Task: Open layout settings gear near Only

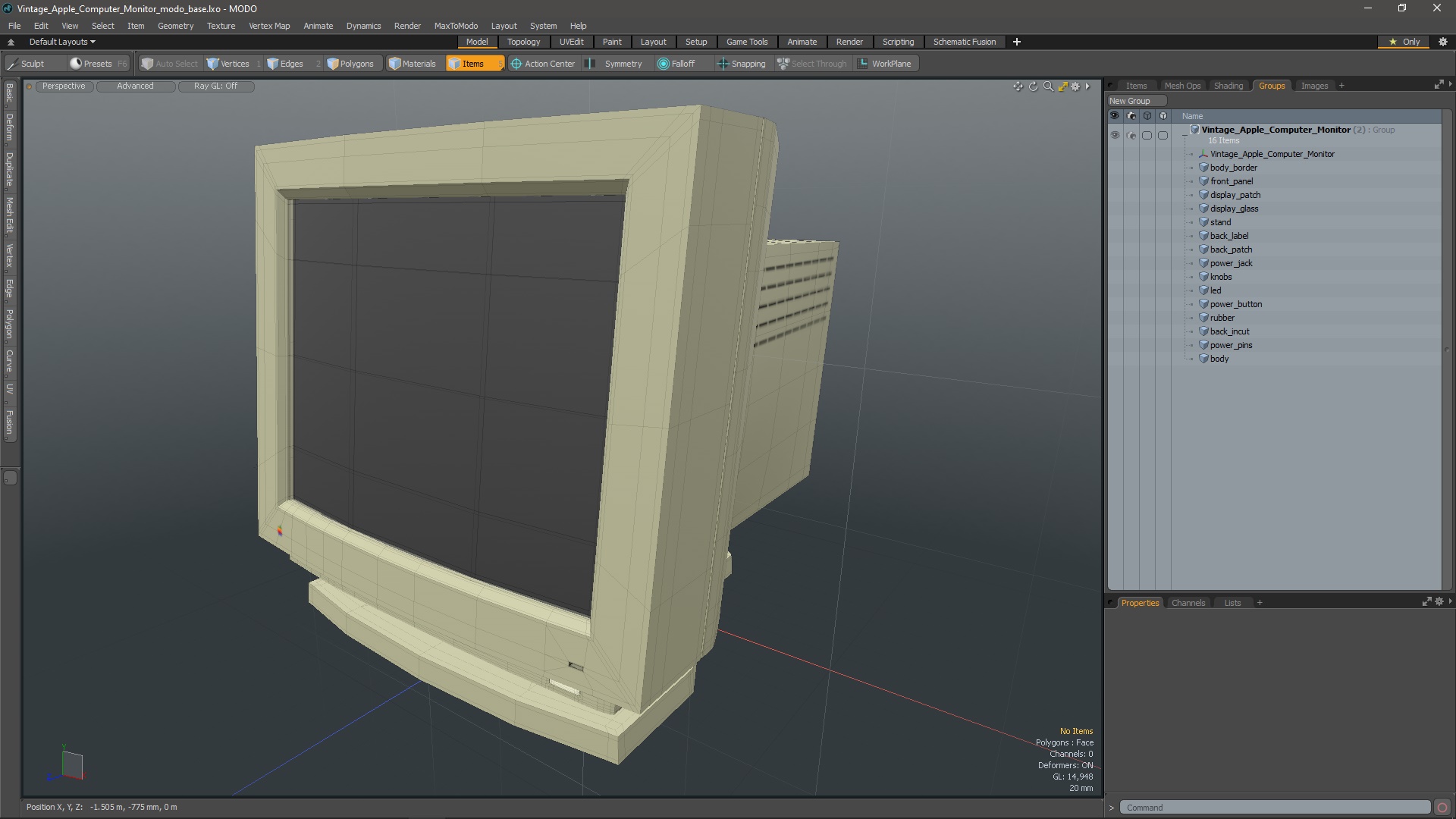Action: [1443, 42]
